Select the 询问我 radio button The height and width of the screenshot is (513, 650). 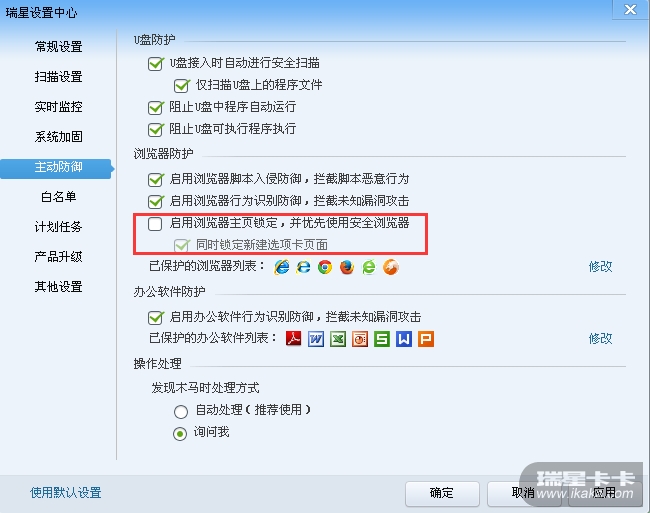pyautogui.click(x=180, y=433)
